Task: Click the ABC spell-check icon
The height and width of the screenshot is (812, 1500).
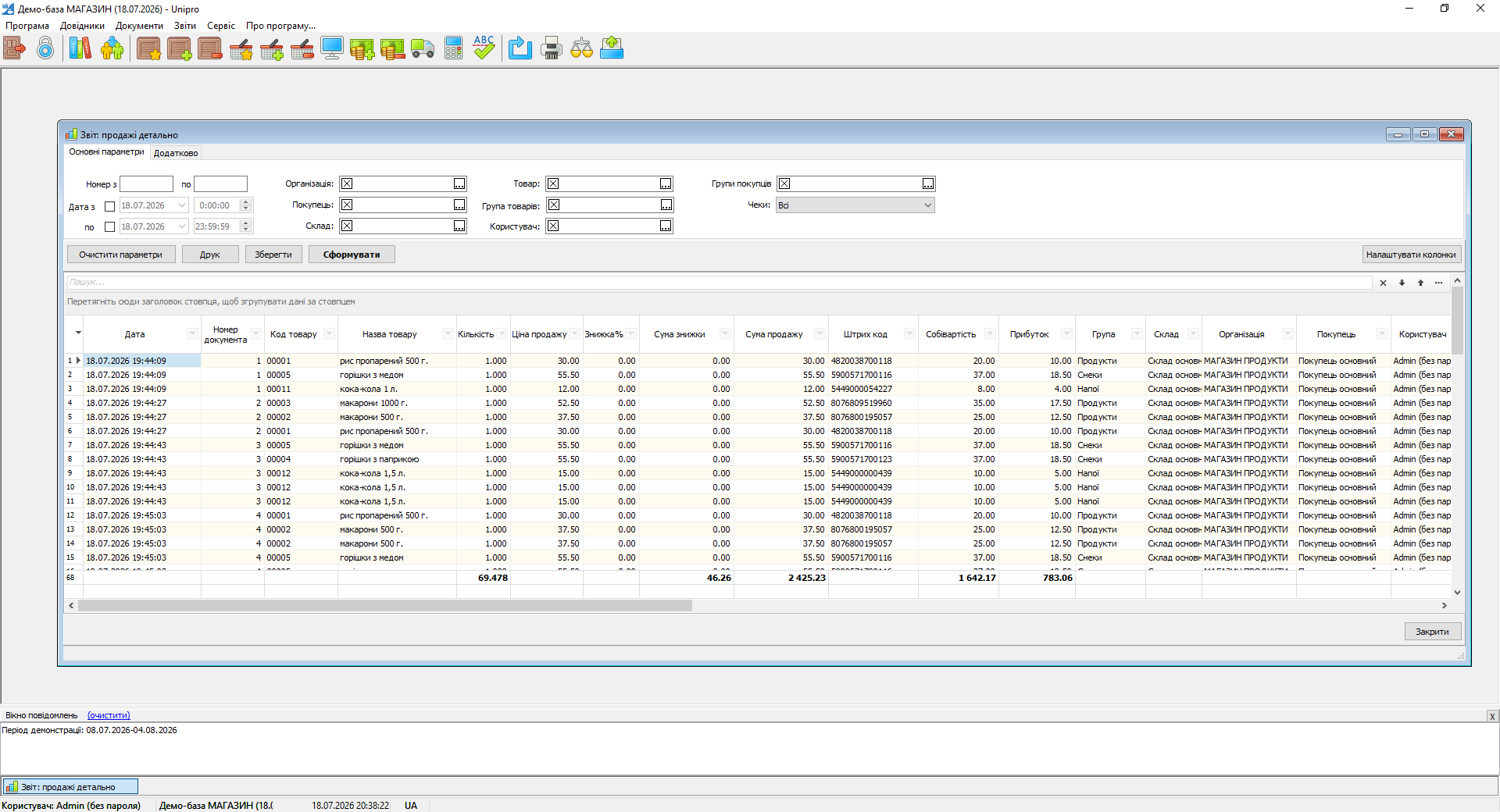Action: pyautogui.click(x=484, y=48)
